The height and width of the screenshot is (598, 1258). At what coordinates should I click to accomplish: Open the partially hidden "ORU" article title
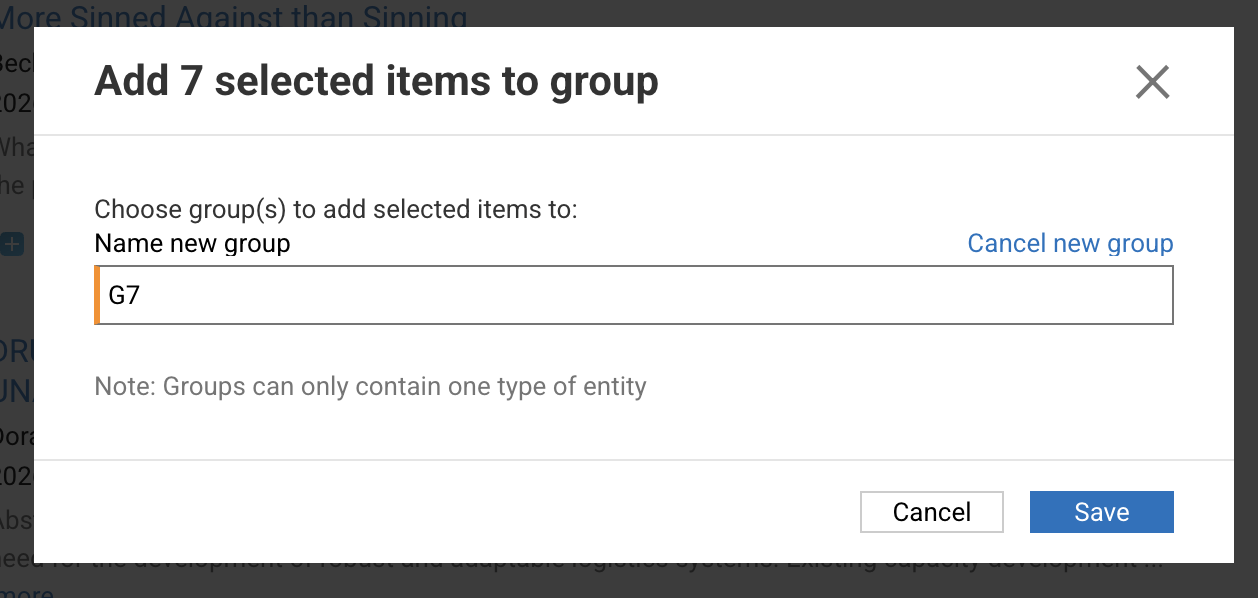click(x=17, y=352)
